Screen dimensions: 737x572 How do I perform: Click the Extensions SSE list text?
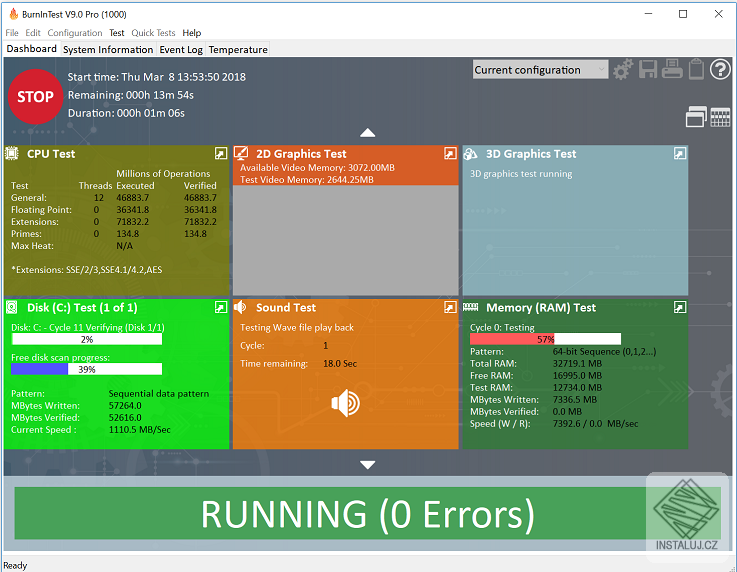(x=86, y=270)
